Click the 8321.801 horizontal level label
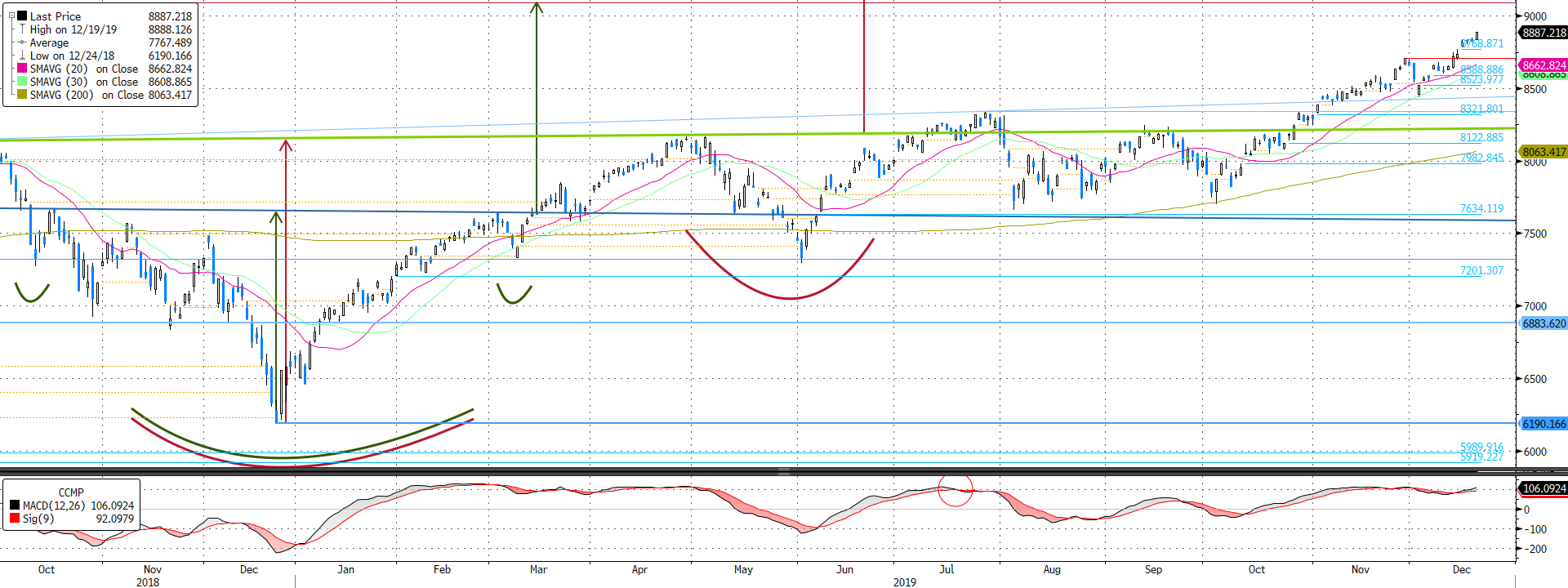The height and width of the screenshot is (588, 1568). (x=1481, y=109)
